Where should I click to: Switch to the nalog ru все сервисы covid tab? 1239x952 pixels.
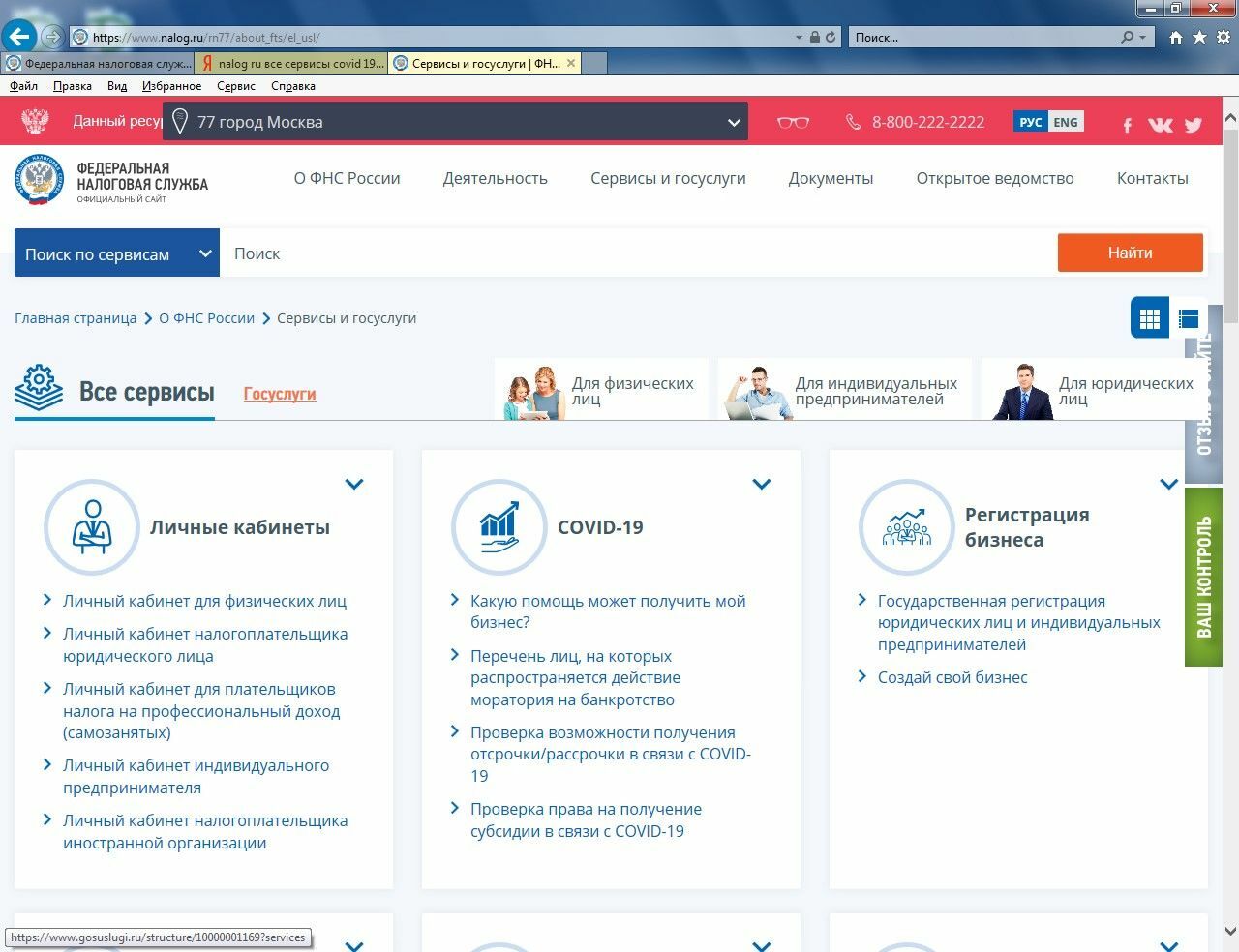291,63
